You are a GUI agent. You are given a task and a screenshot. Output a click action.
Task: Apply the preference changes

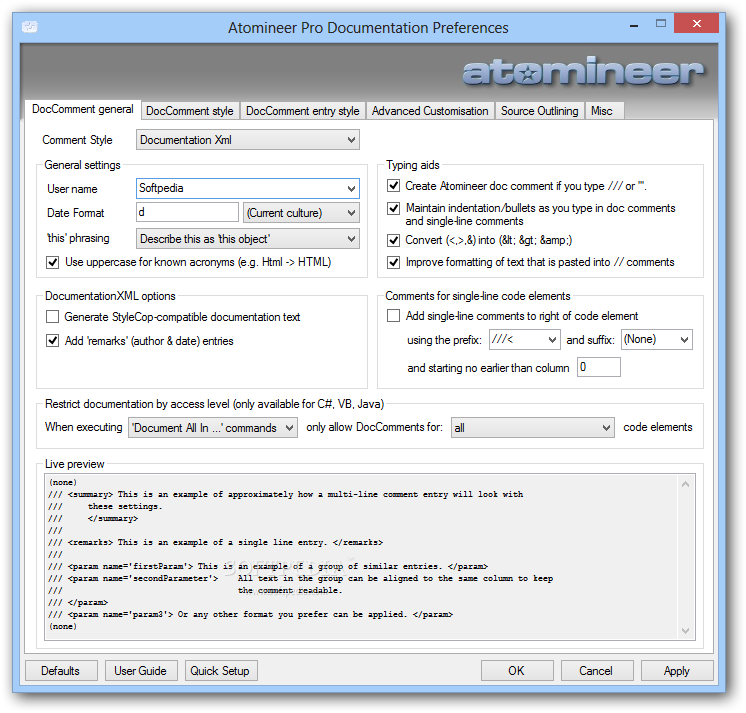pyautogui.click(x=677, y=671)
